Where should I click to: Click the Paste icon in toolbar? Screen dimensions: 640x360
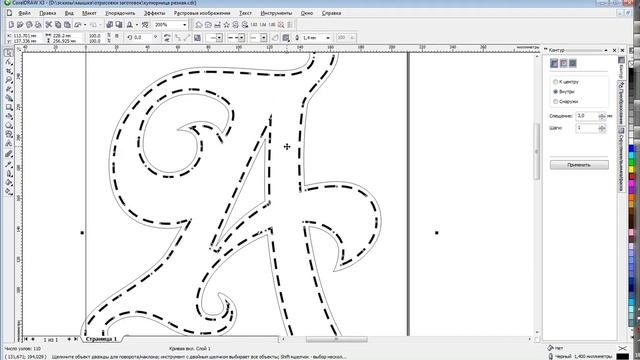[67, 25]
